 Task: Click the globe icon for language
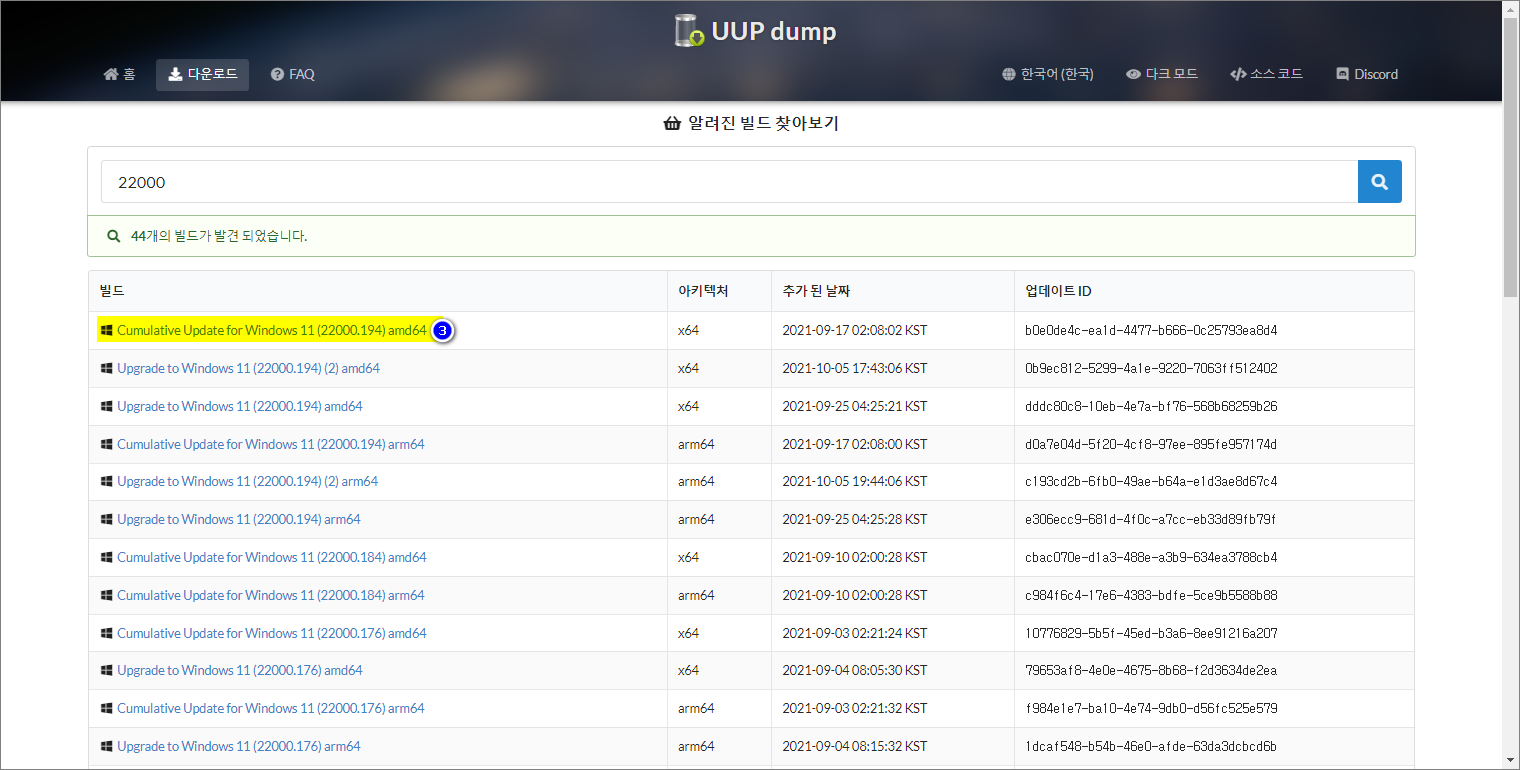pos(1009,74)
